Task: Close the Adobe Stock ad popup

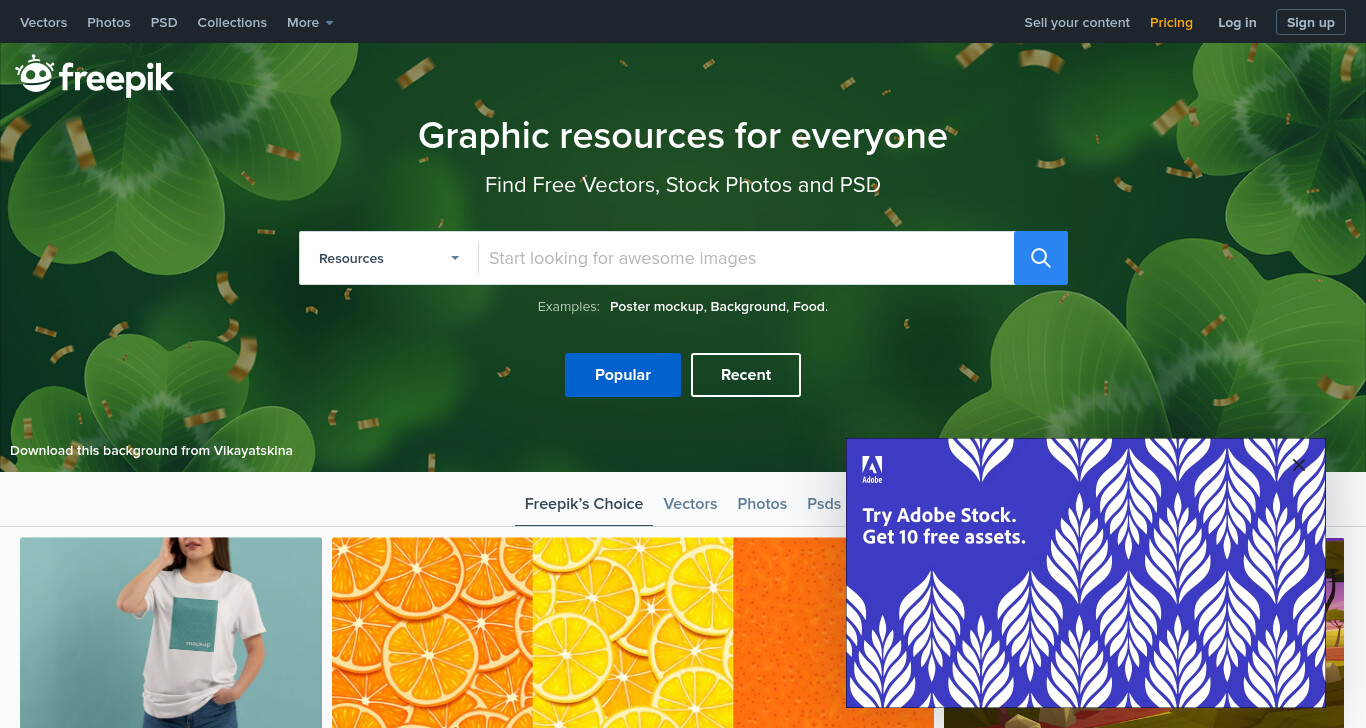Action: tap(1299, 464)
